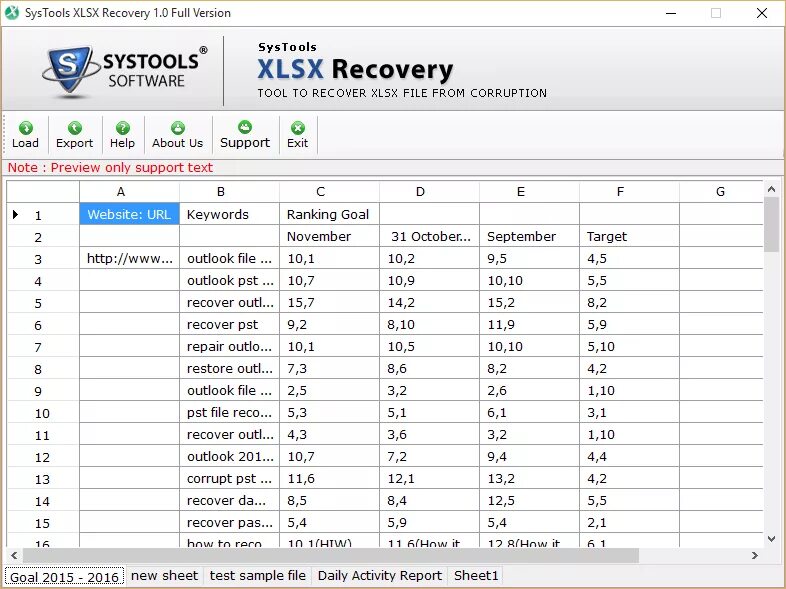Screen dimensions: 786x589
Task: Click the '31 October...' cell
Action: pos(430,236)
